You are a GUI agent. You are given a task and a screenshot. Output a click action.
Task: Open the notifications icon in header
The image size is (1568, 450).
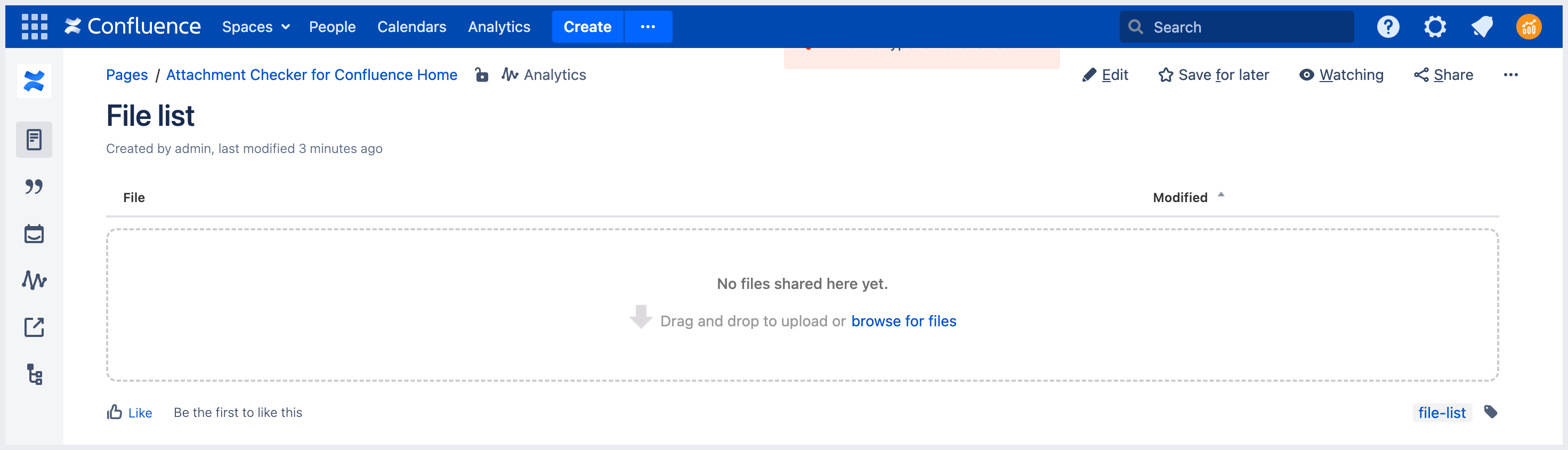[x=1482, y=27]
